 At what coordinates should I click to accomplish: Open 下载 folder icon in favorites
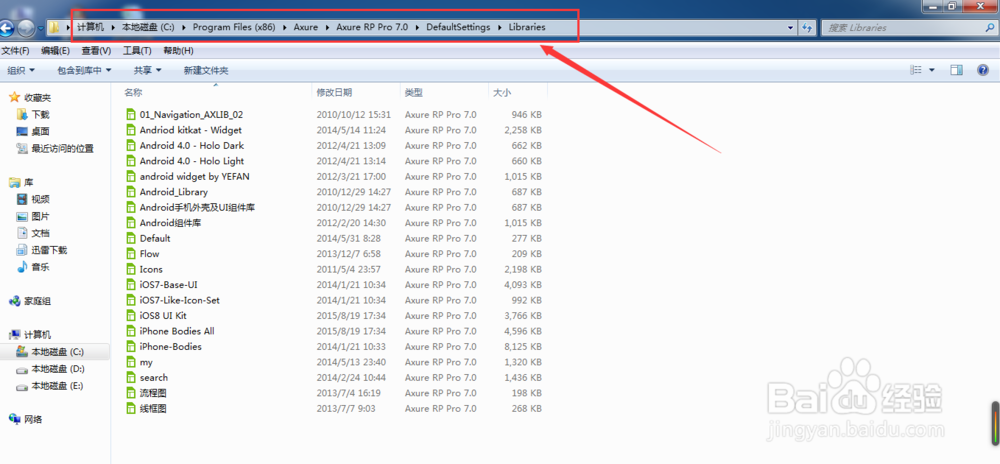[21, 115]
